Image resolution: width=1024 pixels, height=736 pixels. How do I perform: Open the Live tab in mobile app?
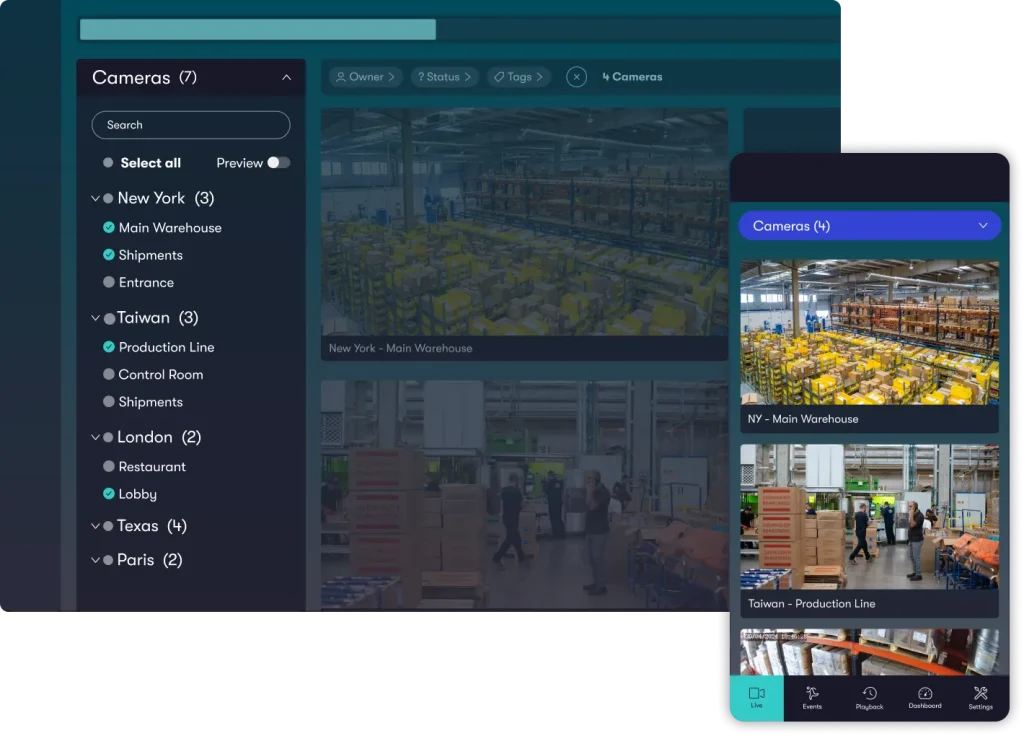point(756,698)
